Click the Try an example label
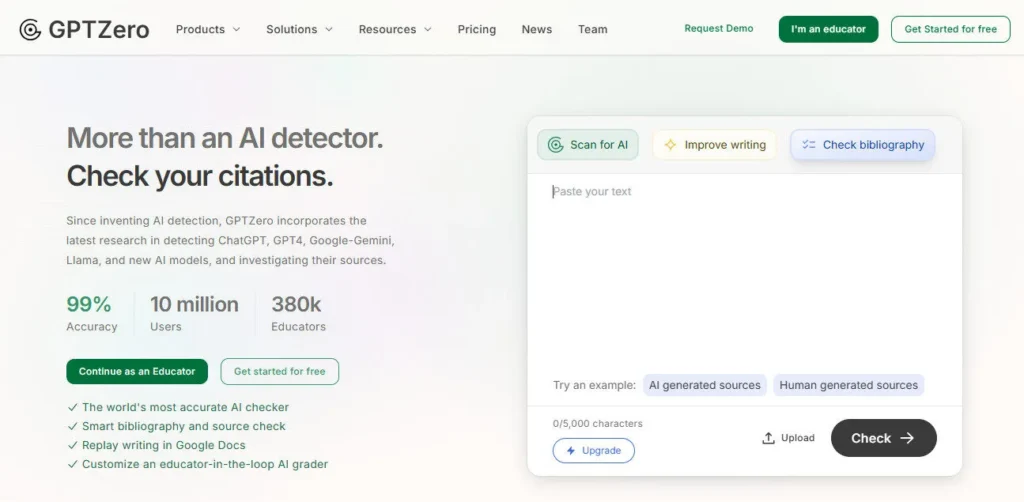The width and height of the screenshot is (1024, 502). click(594, 385)
